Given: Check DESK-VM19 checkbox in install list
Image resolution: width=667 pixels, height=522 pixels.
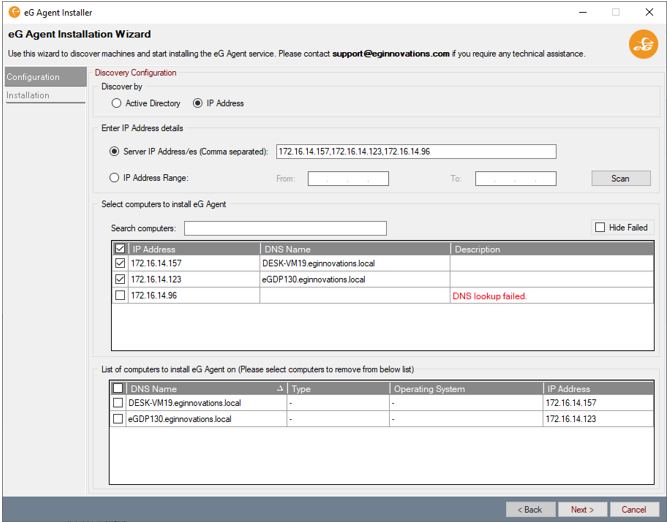Looking at the screenshot, I should (x=118, y=403).
